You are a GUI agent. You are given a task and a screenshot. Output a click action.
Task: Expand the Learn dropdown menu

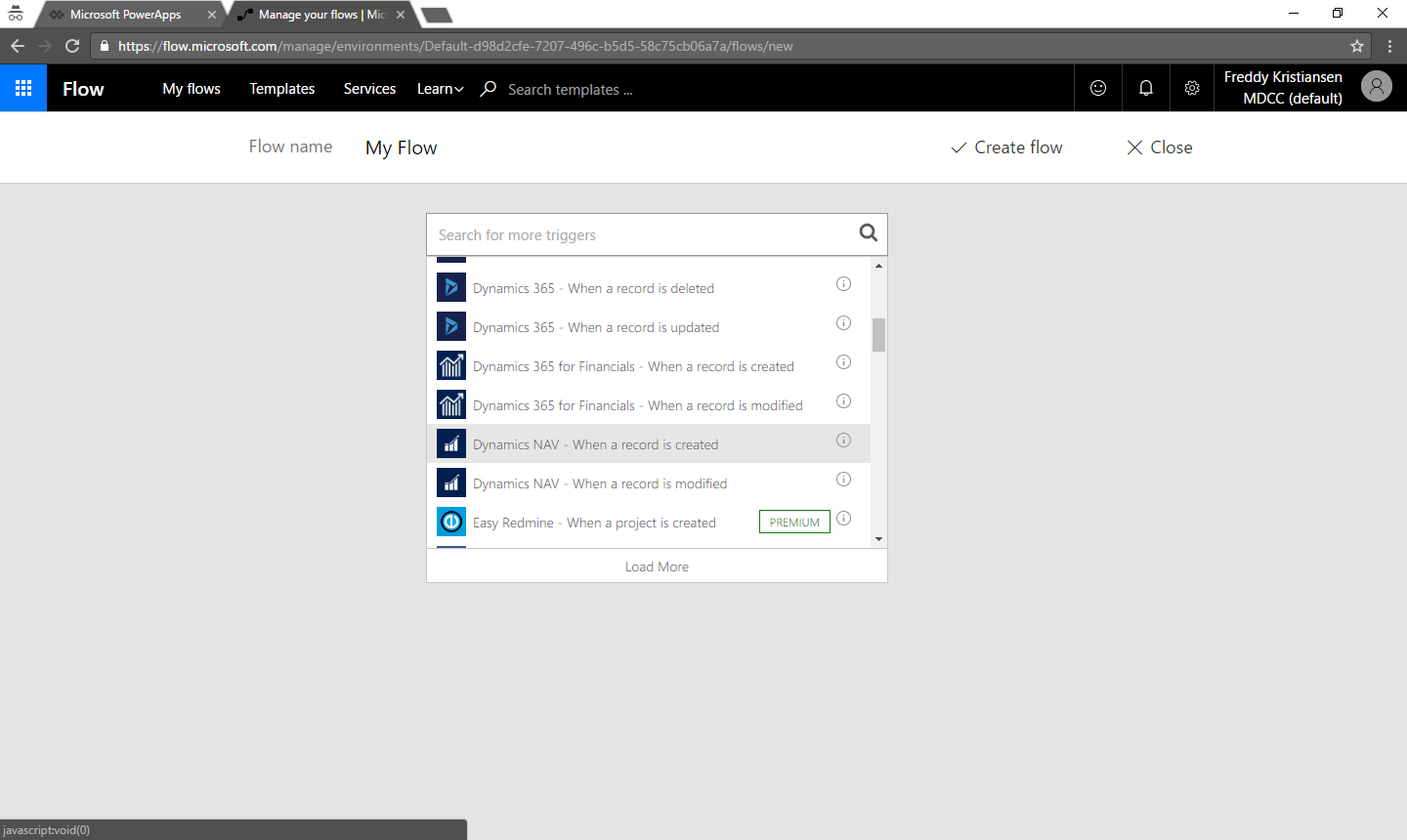click(440, 89)
